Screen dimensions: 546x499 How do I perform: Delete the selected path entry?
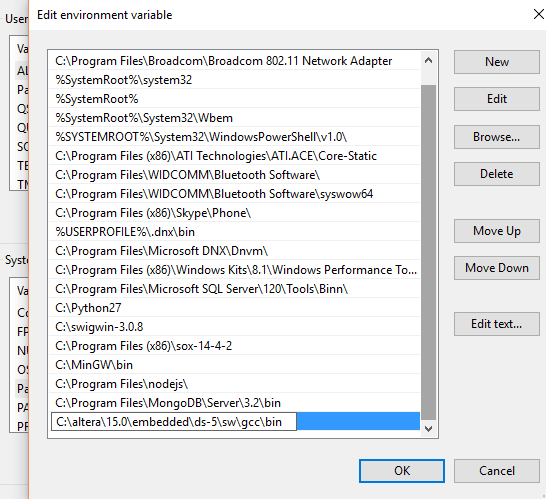click(x=497, y=174)
